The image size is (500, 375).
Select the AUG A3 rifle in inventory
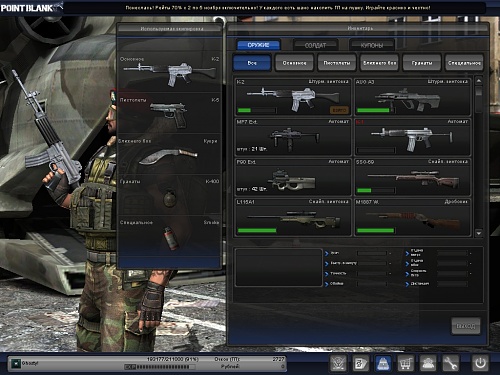coord(413,97)
